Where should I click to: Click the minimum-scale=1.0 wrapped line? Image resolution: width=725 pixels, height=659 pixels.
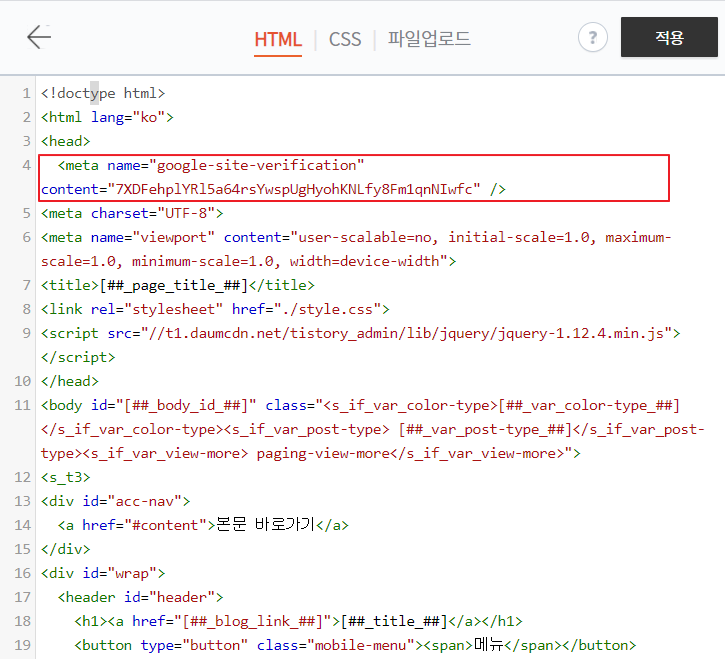pos(248,262)
